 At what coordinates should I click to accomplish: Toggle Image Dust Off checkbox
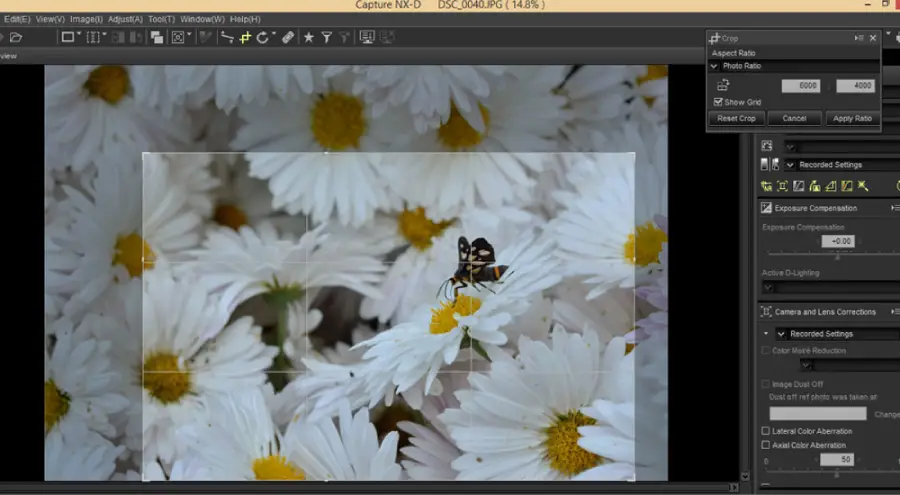pos(766,384)
